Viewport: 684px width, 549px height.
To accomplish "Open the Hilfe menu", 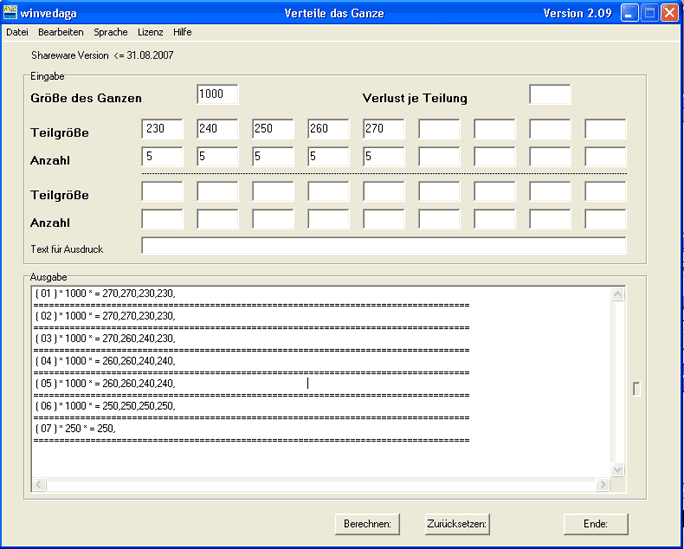I will [182, 32].
